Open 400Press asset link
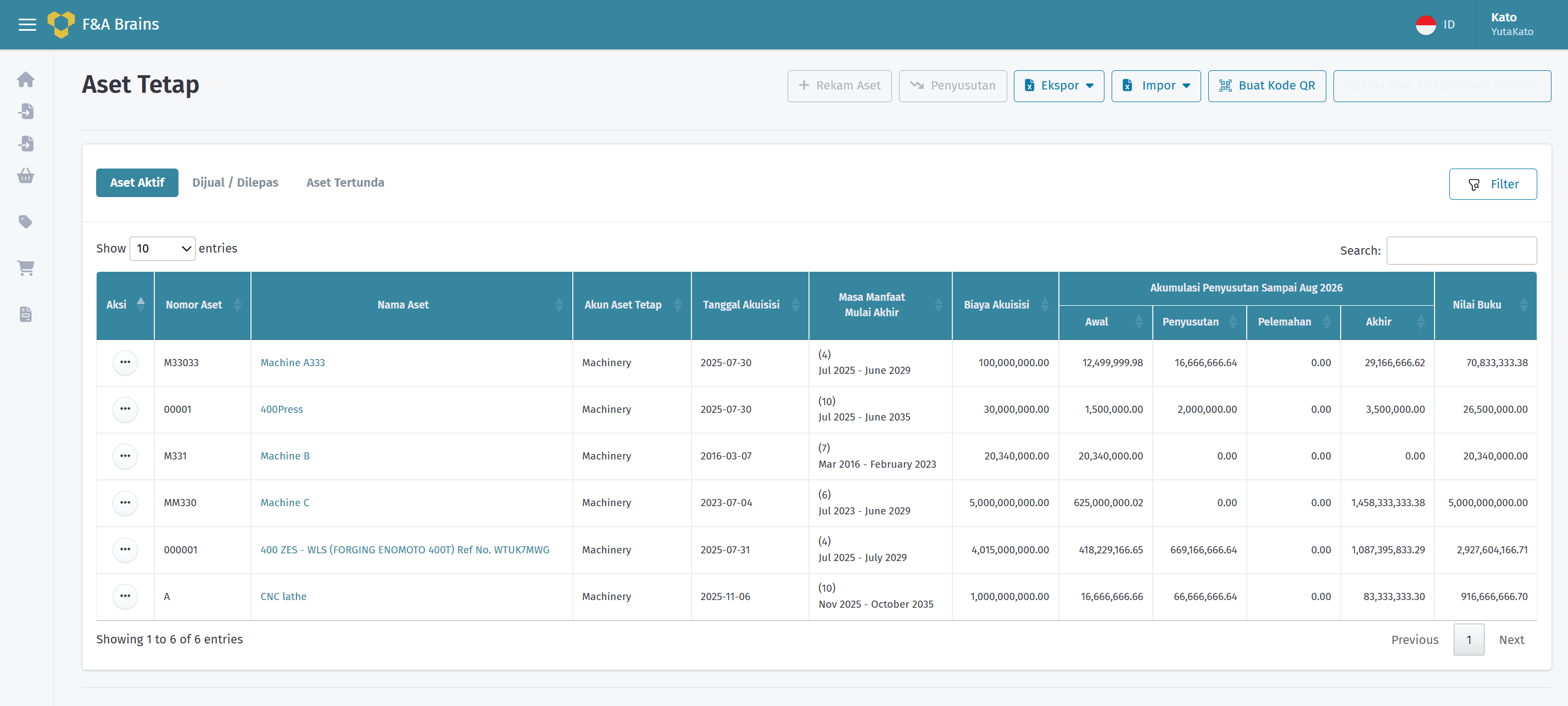Screen dimensions: 1568x706 282,409
